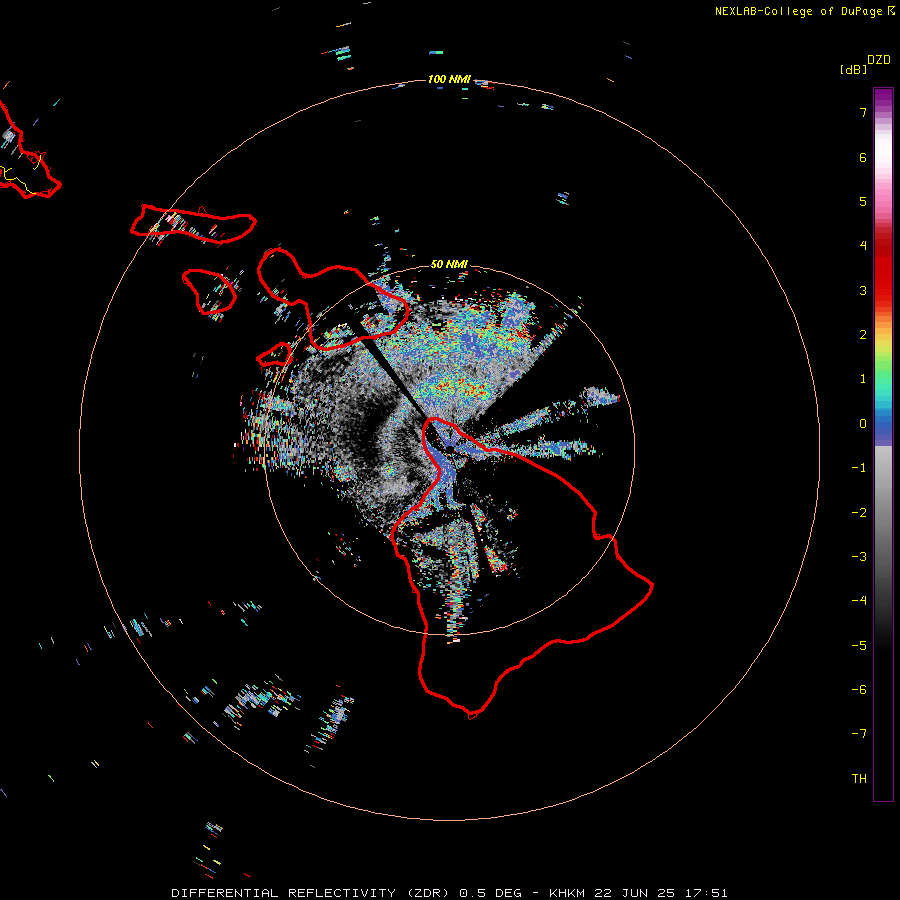
Task: Click the TH threshold label on the scale
Action: coord(859,779)
